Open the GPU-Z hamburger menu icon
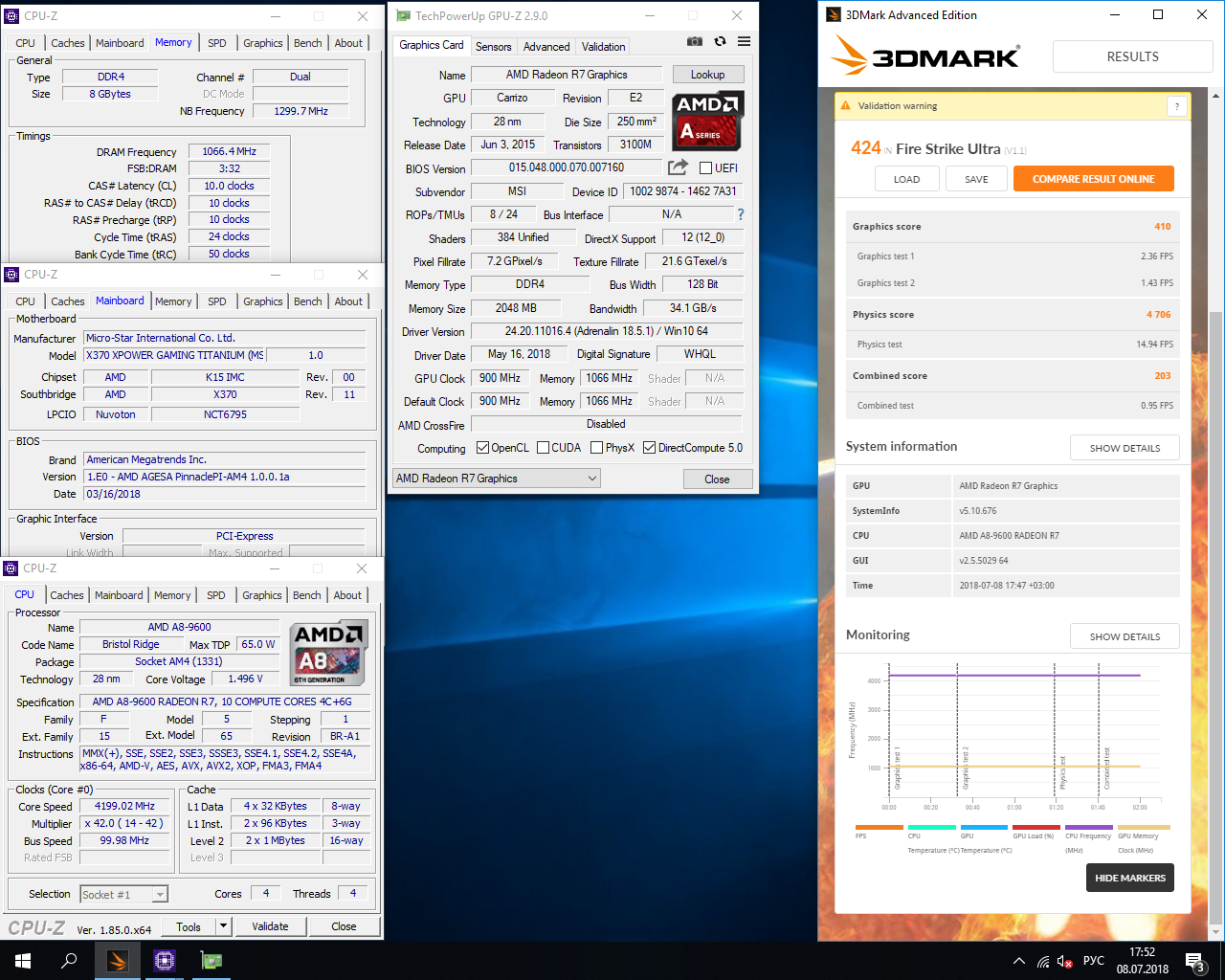The width and height of the screenshot is (1225, 980). [x=744, y=42]
